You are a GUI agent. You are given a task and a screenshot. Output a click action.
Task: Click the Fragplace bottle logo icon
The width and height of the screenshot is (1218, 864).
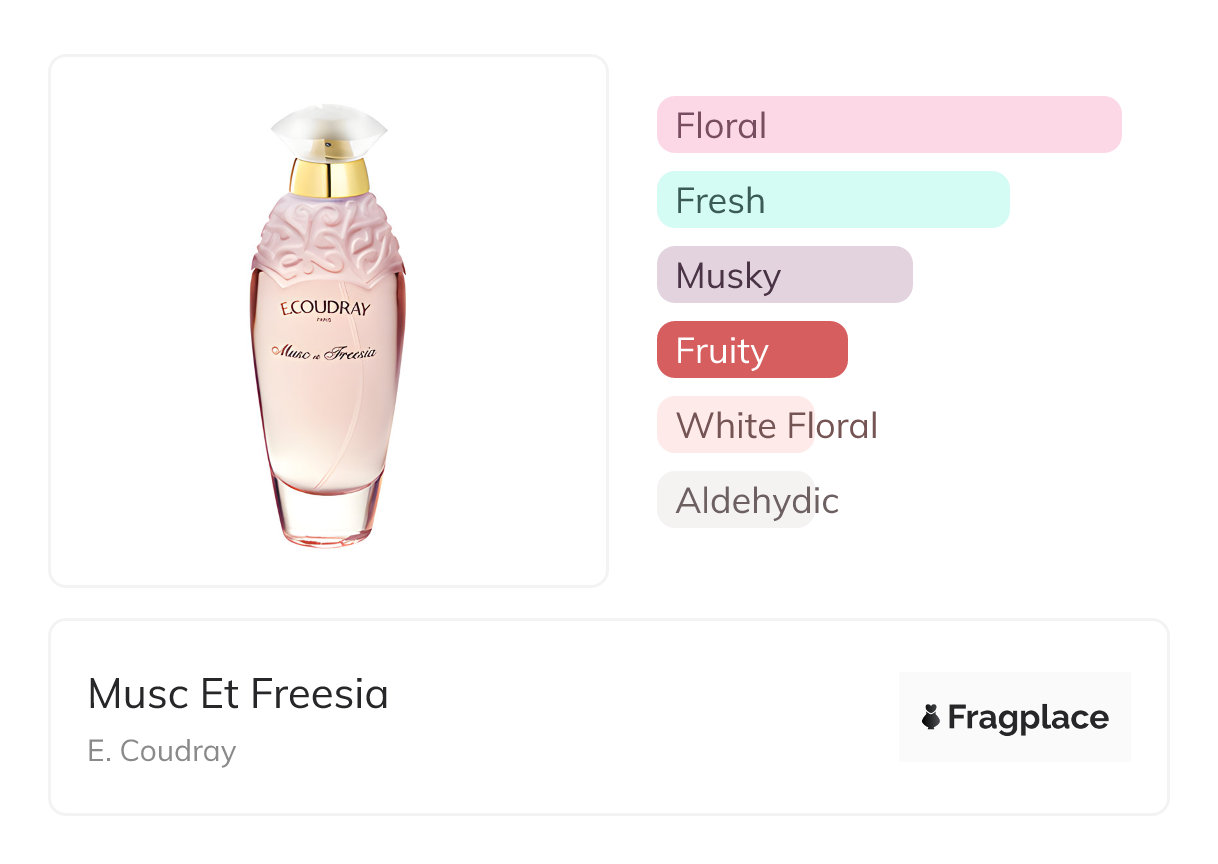click(x=931, y=717)
